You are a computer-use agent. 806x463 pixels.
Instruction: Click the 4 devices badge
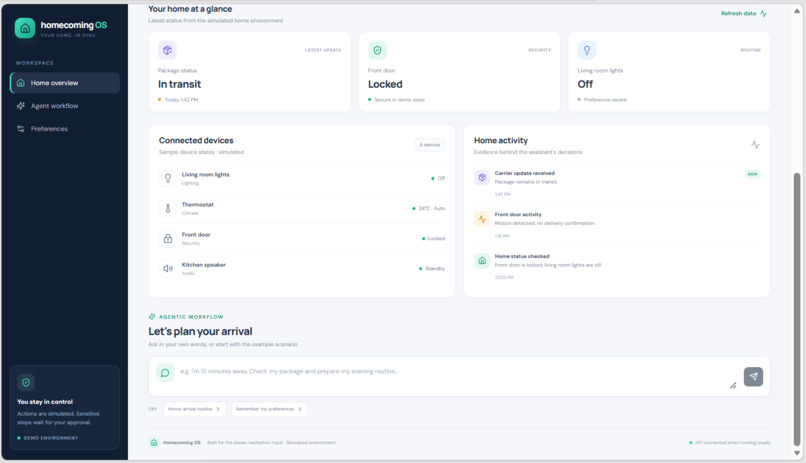(429, 145)
